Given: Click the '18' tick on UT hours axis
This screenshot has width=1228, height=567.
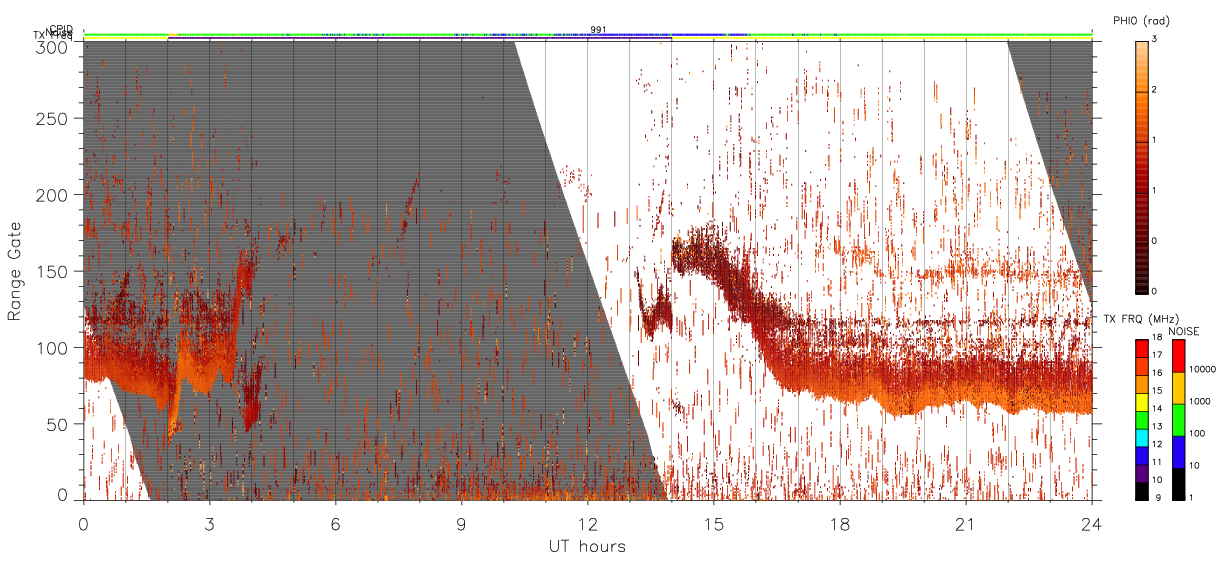Looking at the screenshot, I should point(839,524).
